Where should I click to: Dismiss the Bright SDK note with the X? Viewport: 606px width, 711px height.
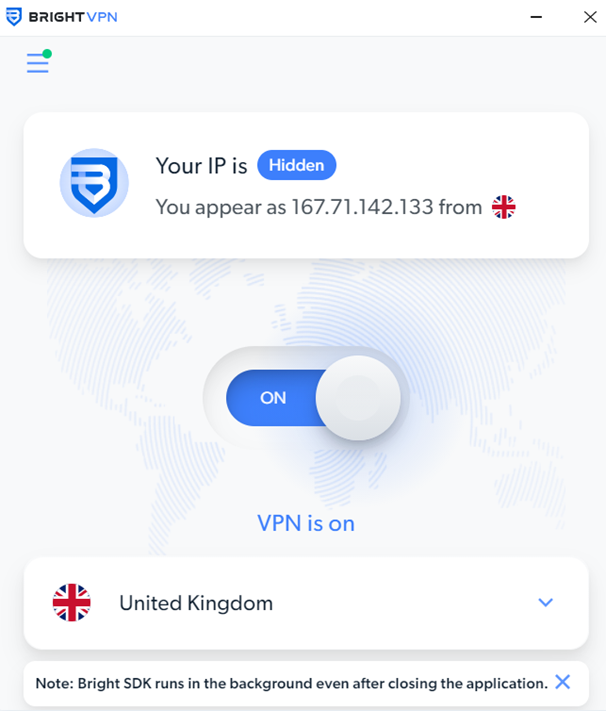pyautogui.click(x=562, y=682)
